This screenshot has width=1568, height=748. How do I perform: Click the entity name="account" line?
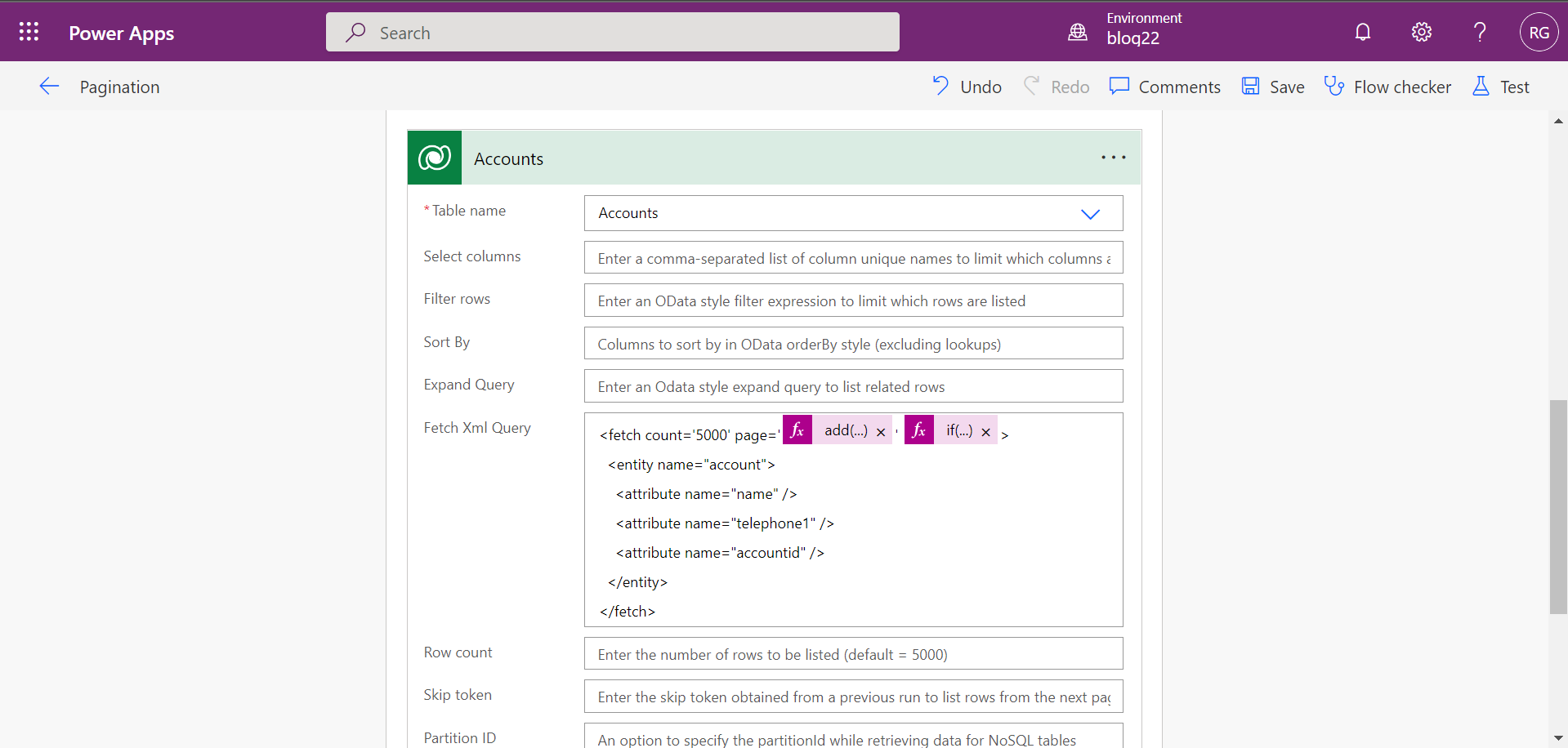coord(691,465)
